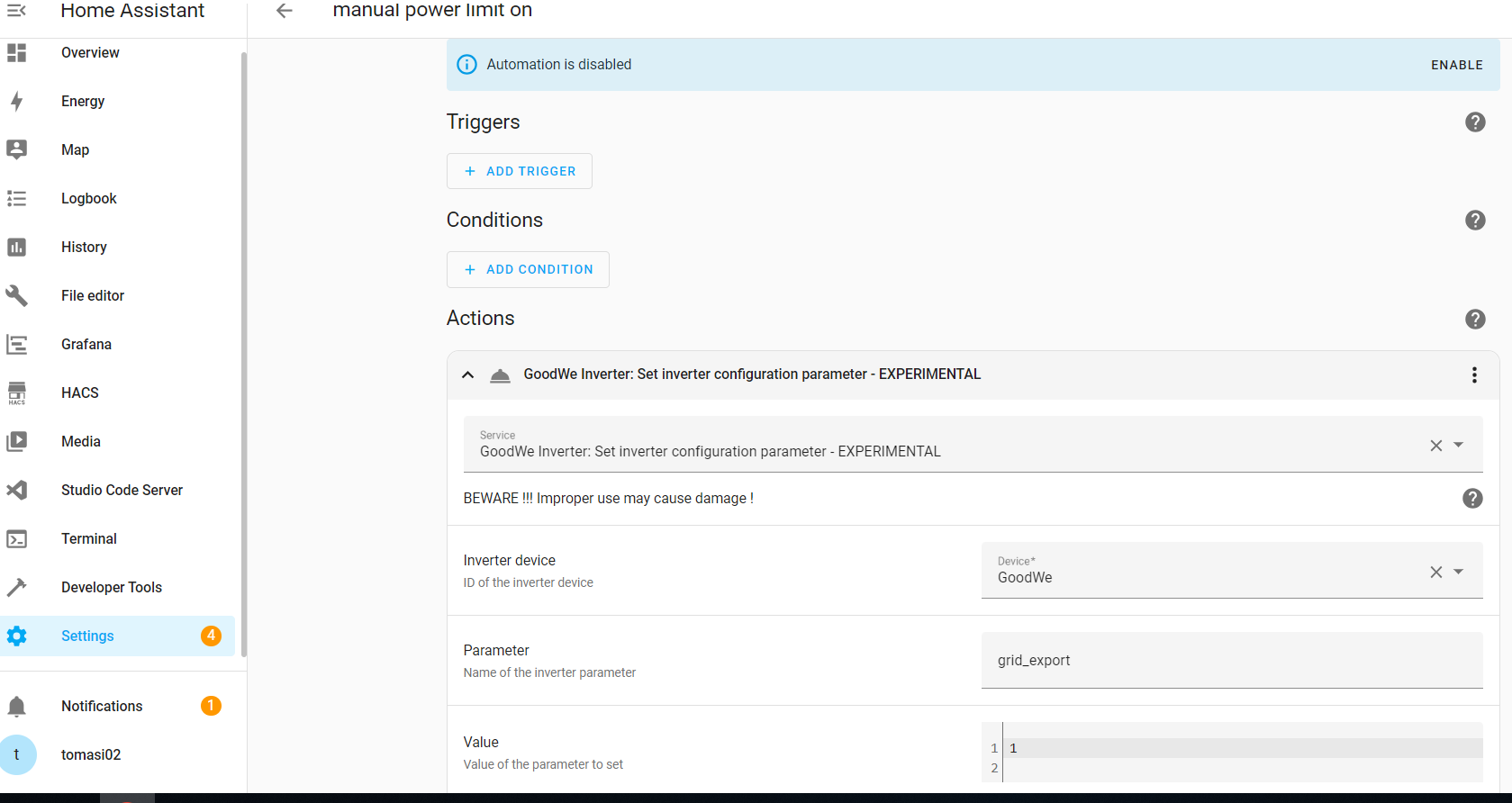Click the Settings badge showing 4
The height and width of the screenshot is (803, 1512).
click(211, 636)
